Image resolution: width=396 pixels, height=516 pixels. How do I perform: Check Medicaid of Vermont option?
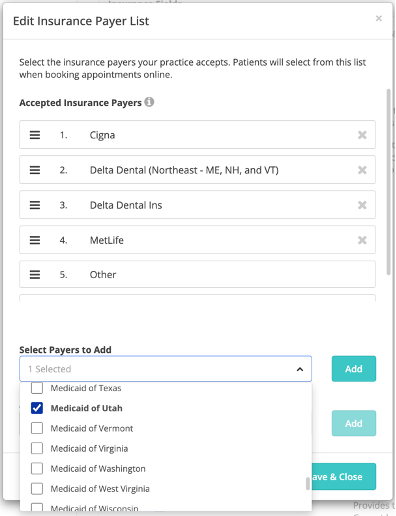point(37,428)
